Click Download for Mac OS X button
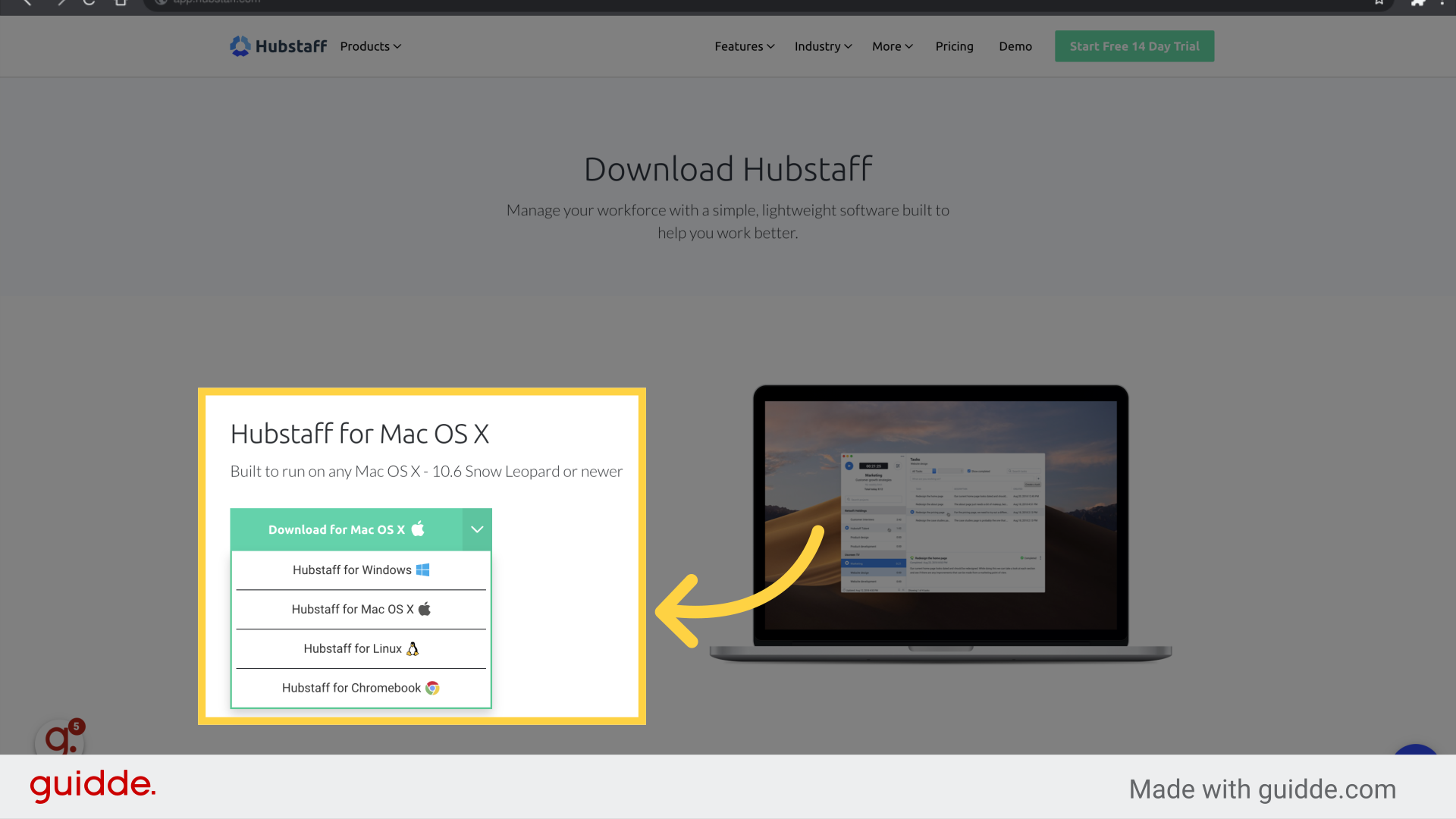 pyautogui.click(x=346, y=529)
